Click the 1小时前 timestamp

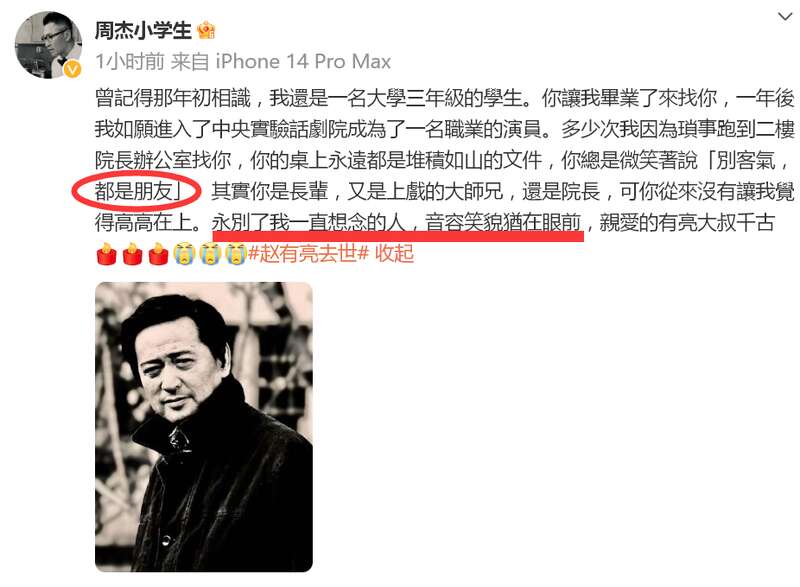click(130, 62)
